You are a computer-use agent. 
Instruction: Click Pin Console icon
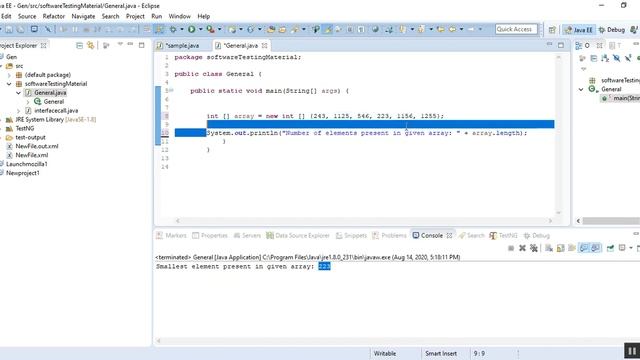(x=610, y=248)
